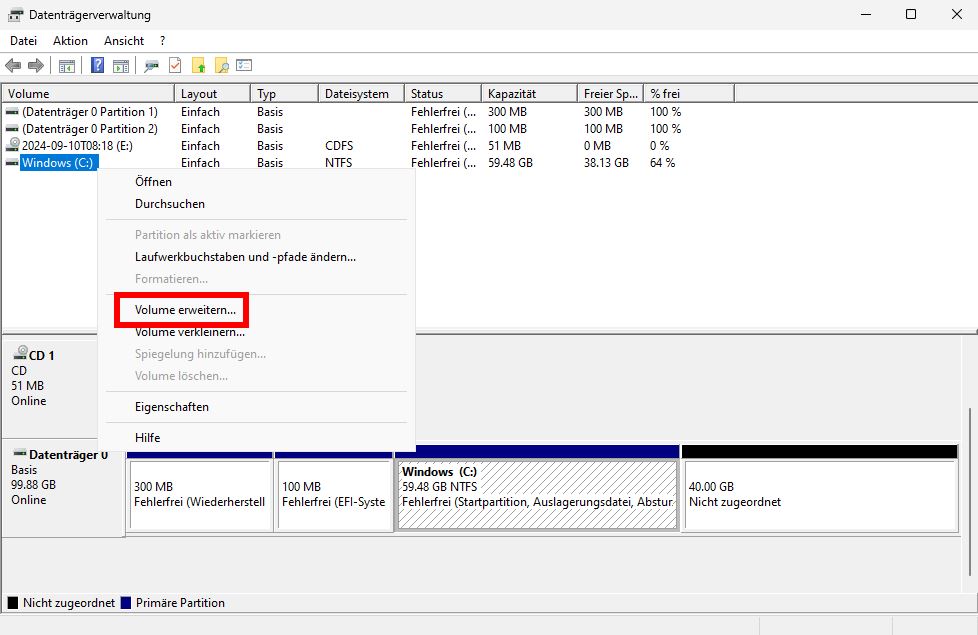Open the Aktion menu

coord(69,40)
